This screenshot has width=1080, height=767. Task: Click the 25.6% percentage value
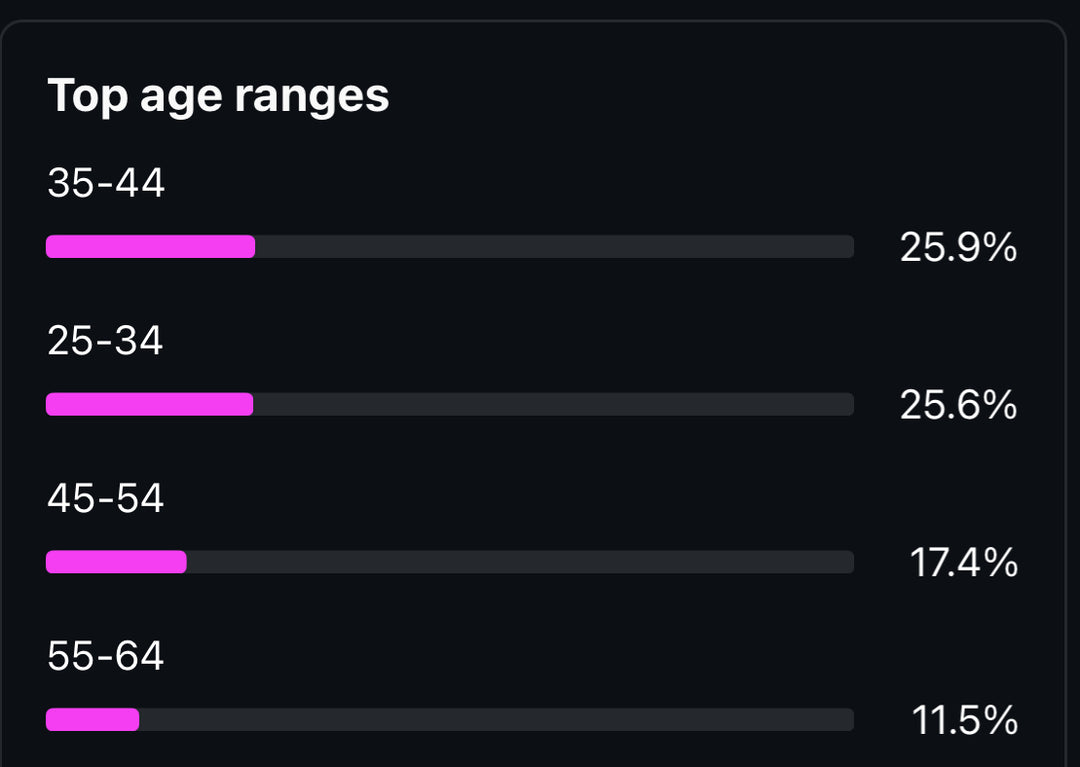(958, 405)
